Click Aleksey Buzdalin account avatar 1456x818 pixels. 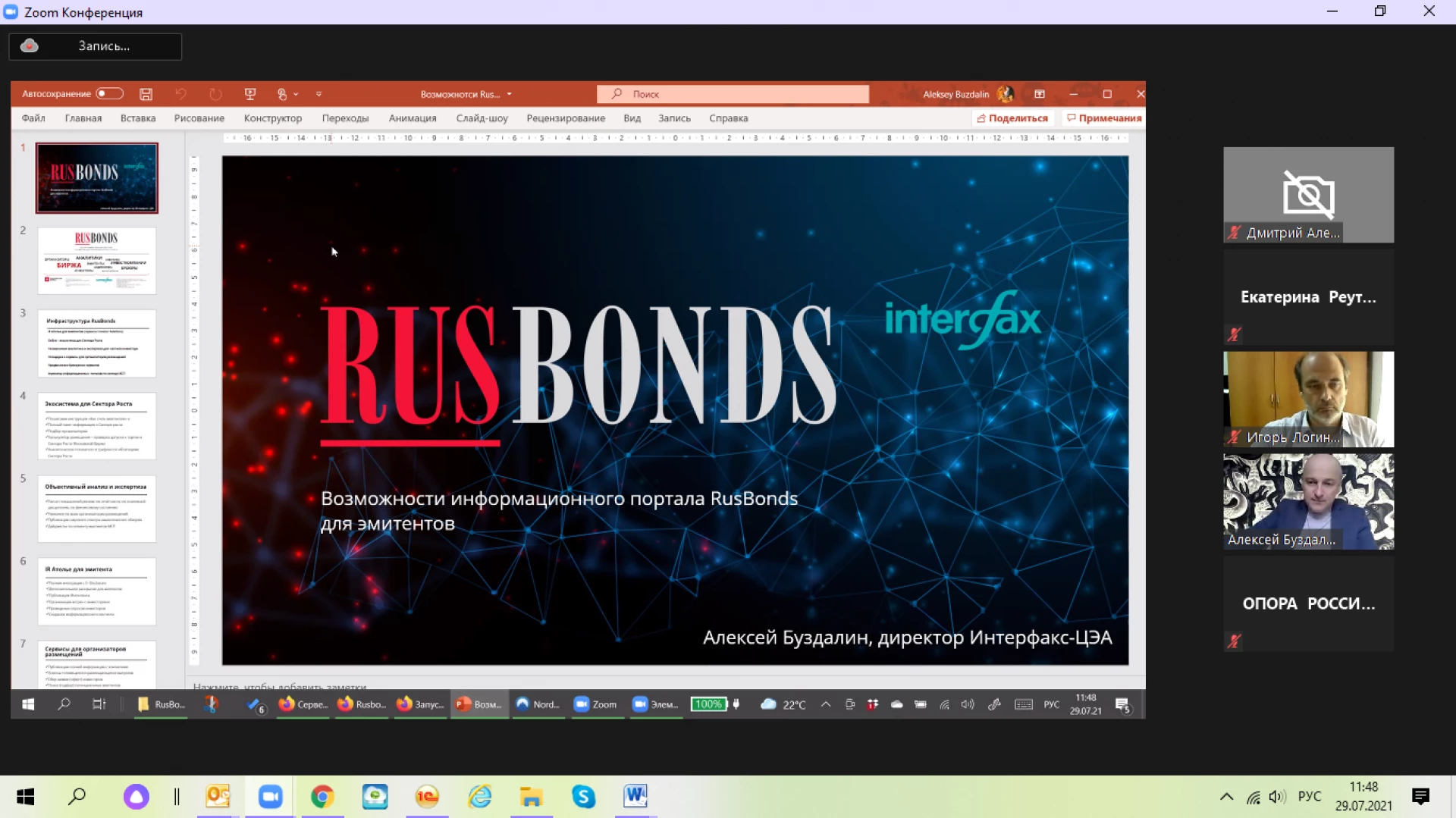pyautogui.click(x=1006, y=94)
